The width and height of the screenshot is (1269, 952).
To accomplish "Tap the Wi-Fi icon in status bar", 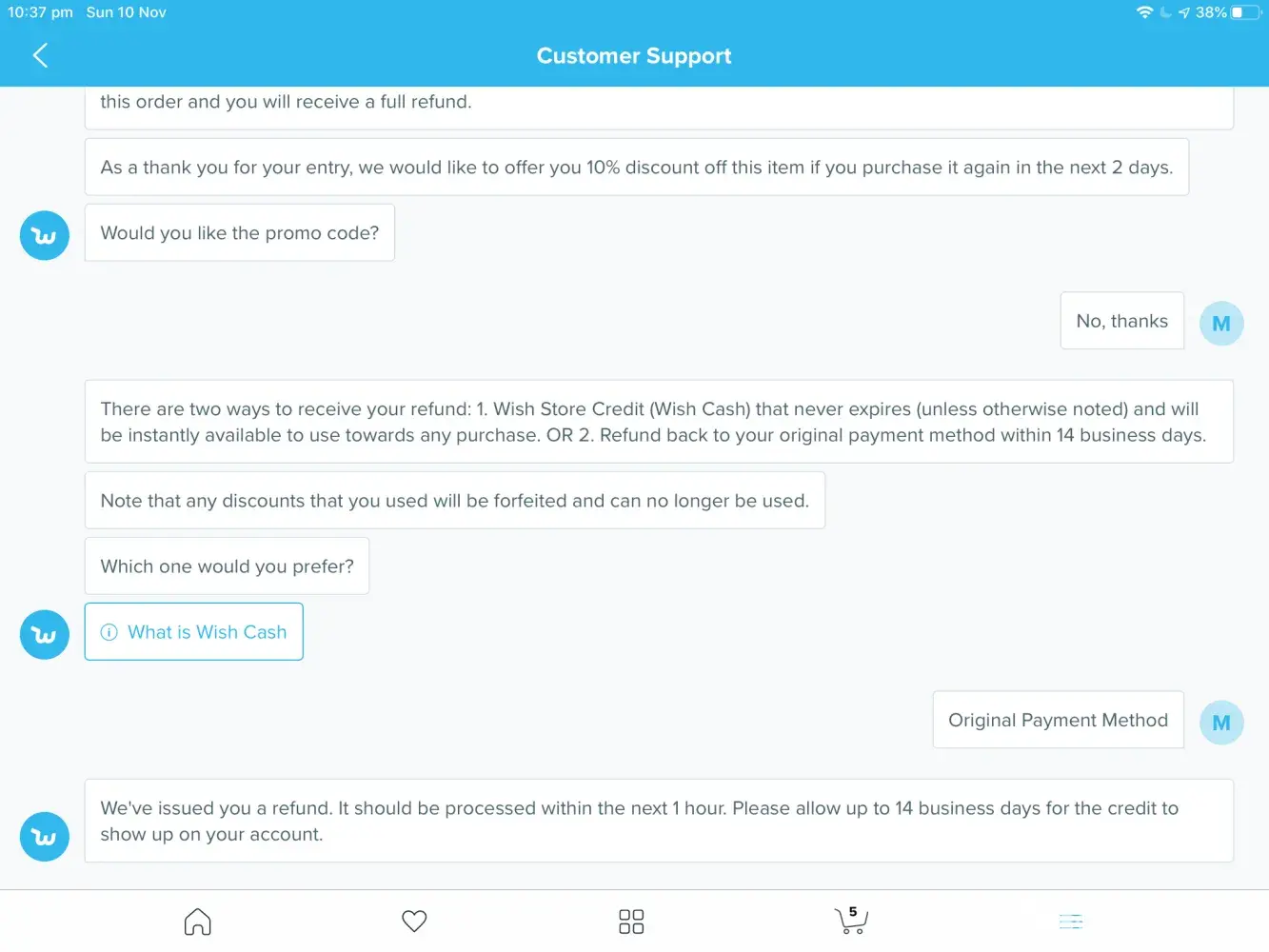I will tap(1144, 12).
